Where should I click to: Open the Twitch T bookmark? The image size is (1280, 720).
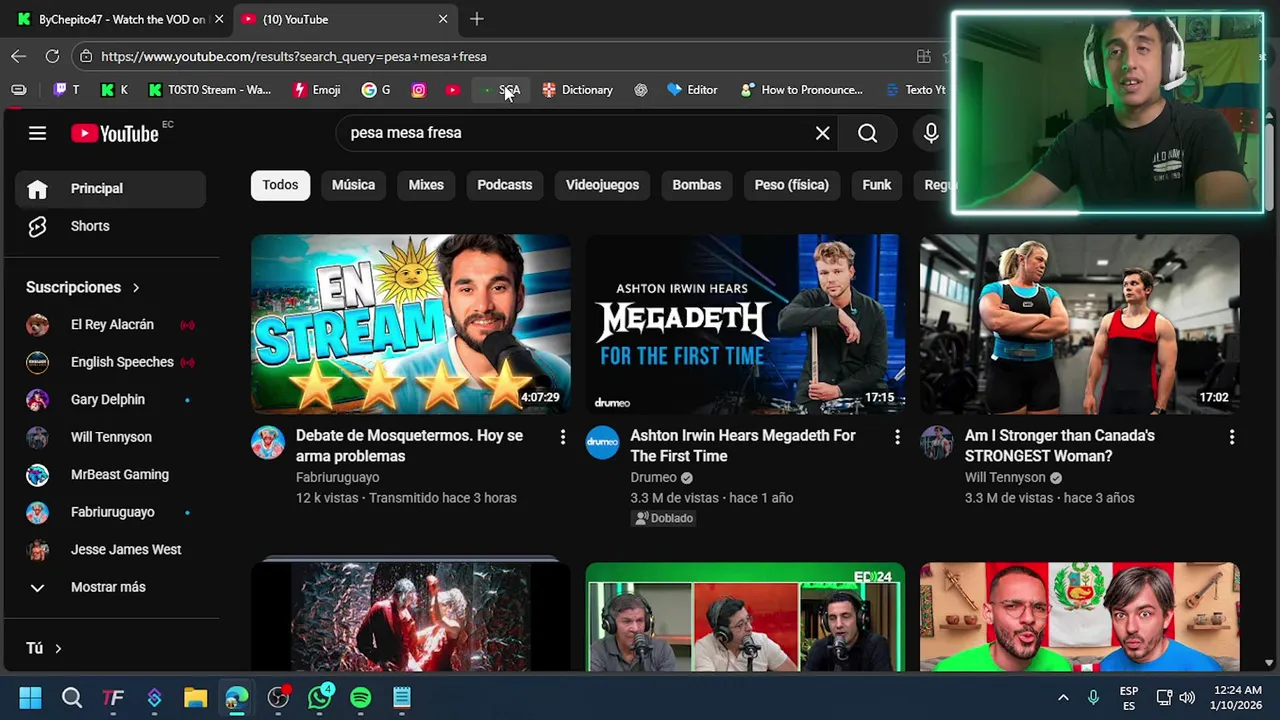pyautogui.click(x=66, y=90)
